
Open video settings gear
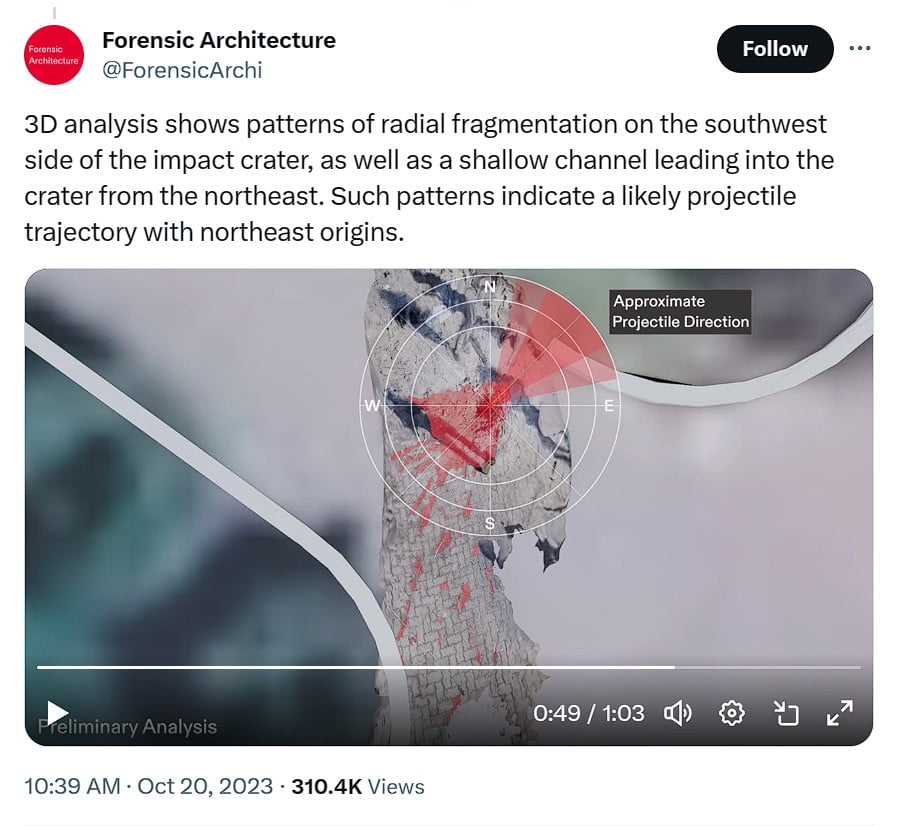(x=732, y=714)
